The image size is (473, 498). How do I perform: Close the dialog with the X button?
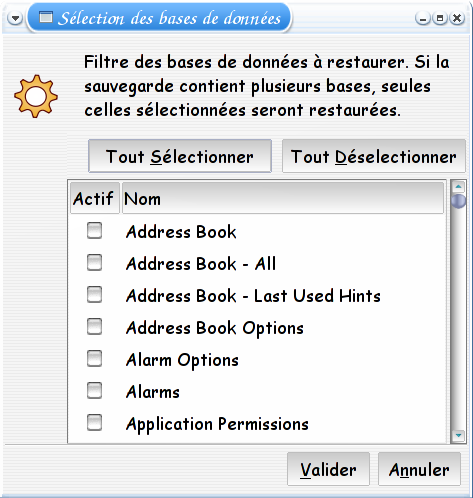pos(457,18)
